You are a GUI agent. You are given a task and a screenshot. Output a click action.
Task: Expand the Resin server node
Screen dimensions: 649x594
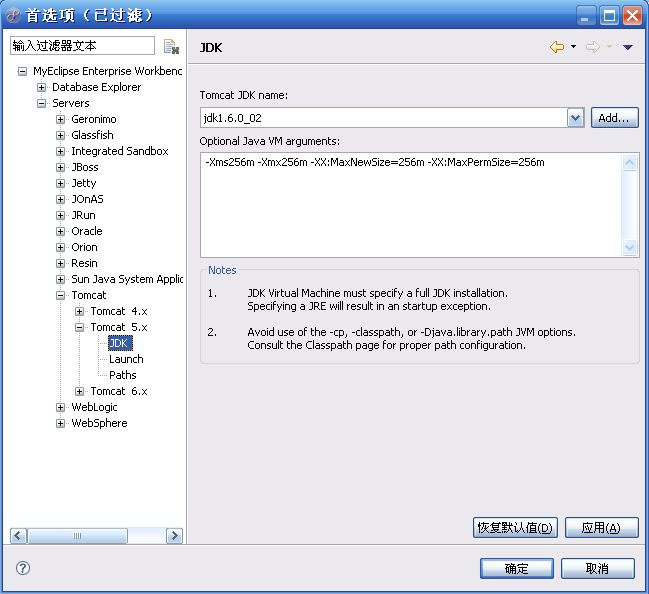[x=60, y=263]
